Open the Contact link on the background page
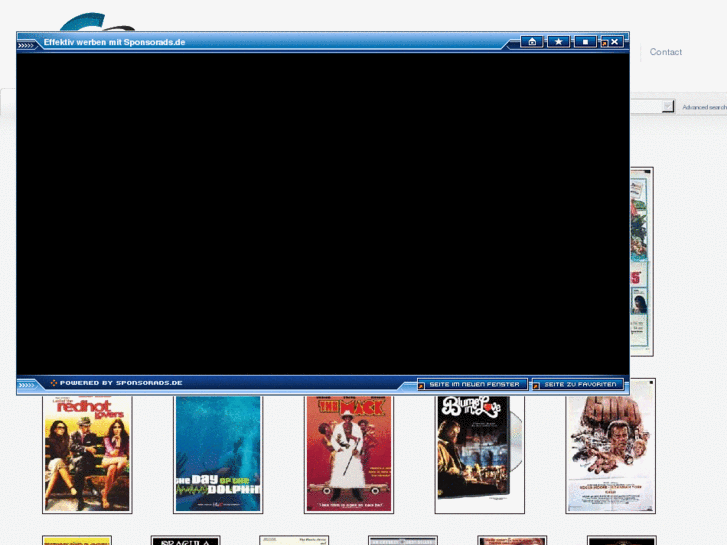Screen dimensions: 727x545 pyautogui.click(x=665, y=52)
